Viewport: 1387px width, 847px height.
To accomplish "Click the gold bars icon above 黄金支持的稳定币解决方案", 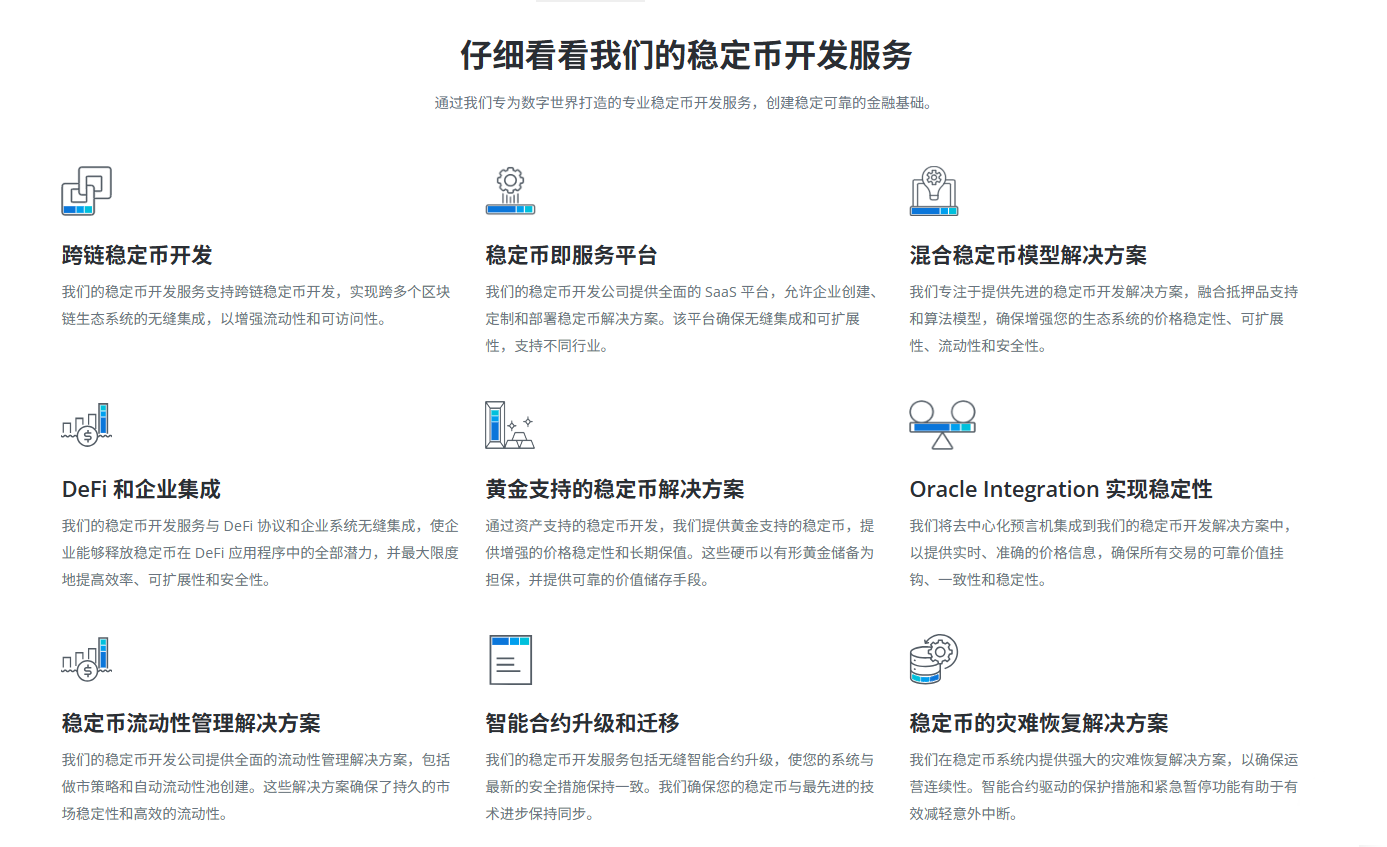I will [510, 425].
